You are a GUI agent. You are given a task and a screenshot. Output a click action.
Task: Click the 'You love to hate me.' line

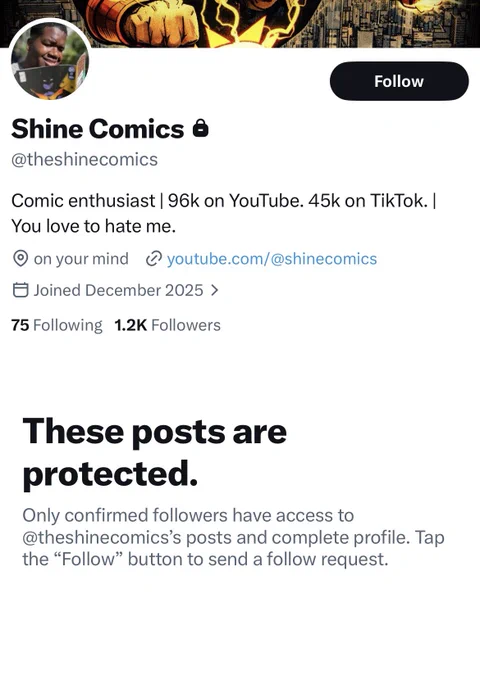[x=93, y=226]
